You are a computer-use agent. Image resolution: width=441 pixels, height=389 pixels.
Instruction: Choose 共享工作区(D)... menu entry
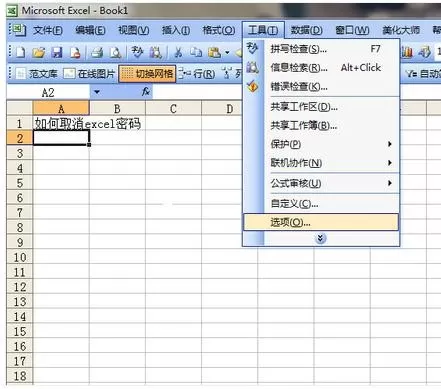(x=321, y=107)
